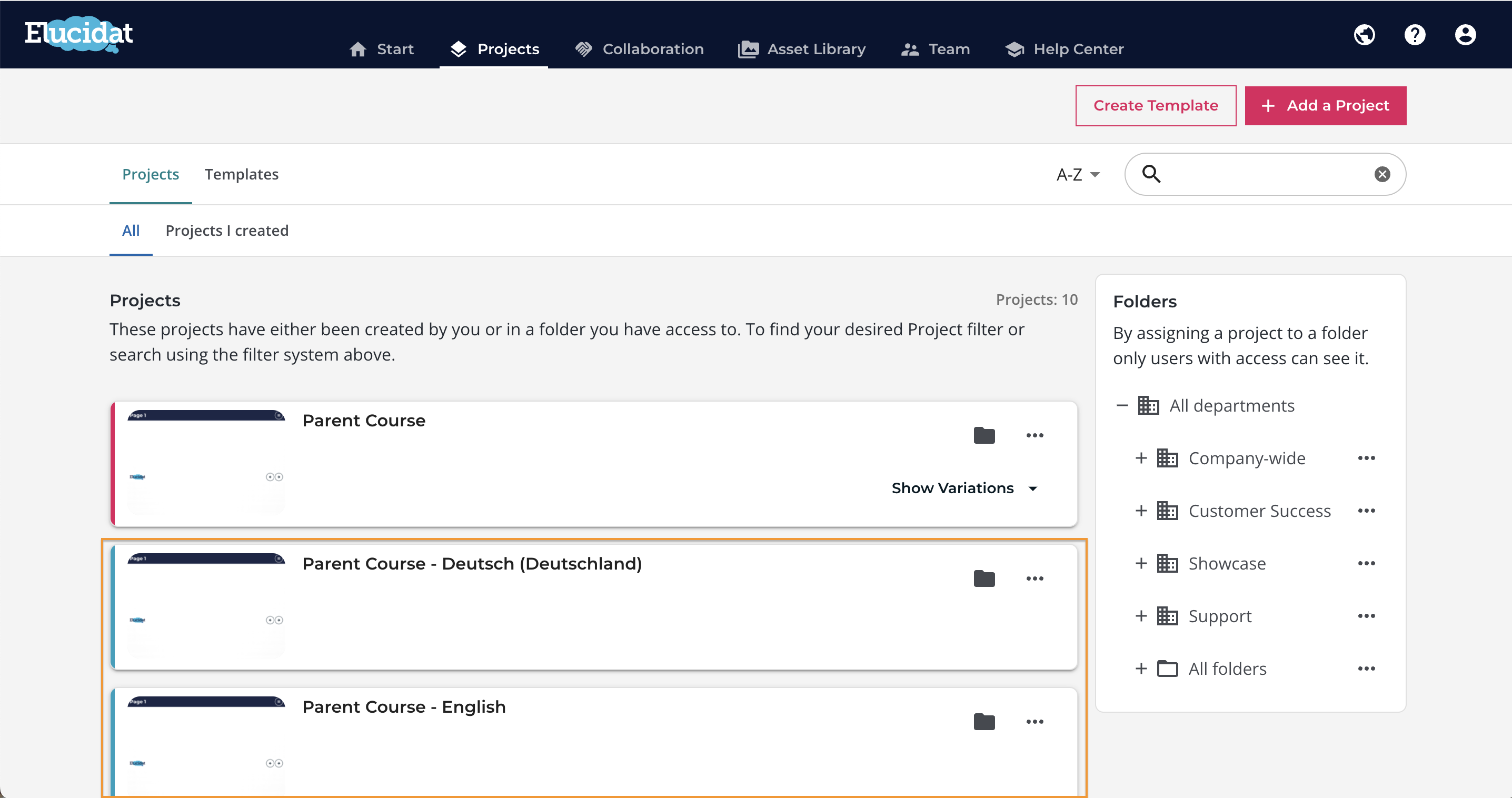
Task: Click the Create Template button
Action: tap(1155, 106)
